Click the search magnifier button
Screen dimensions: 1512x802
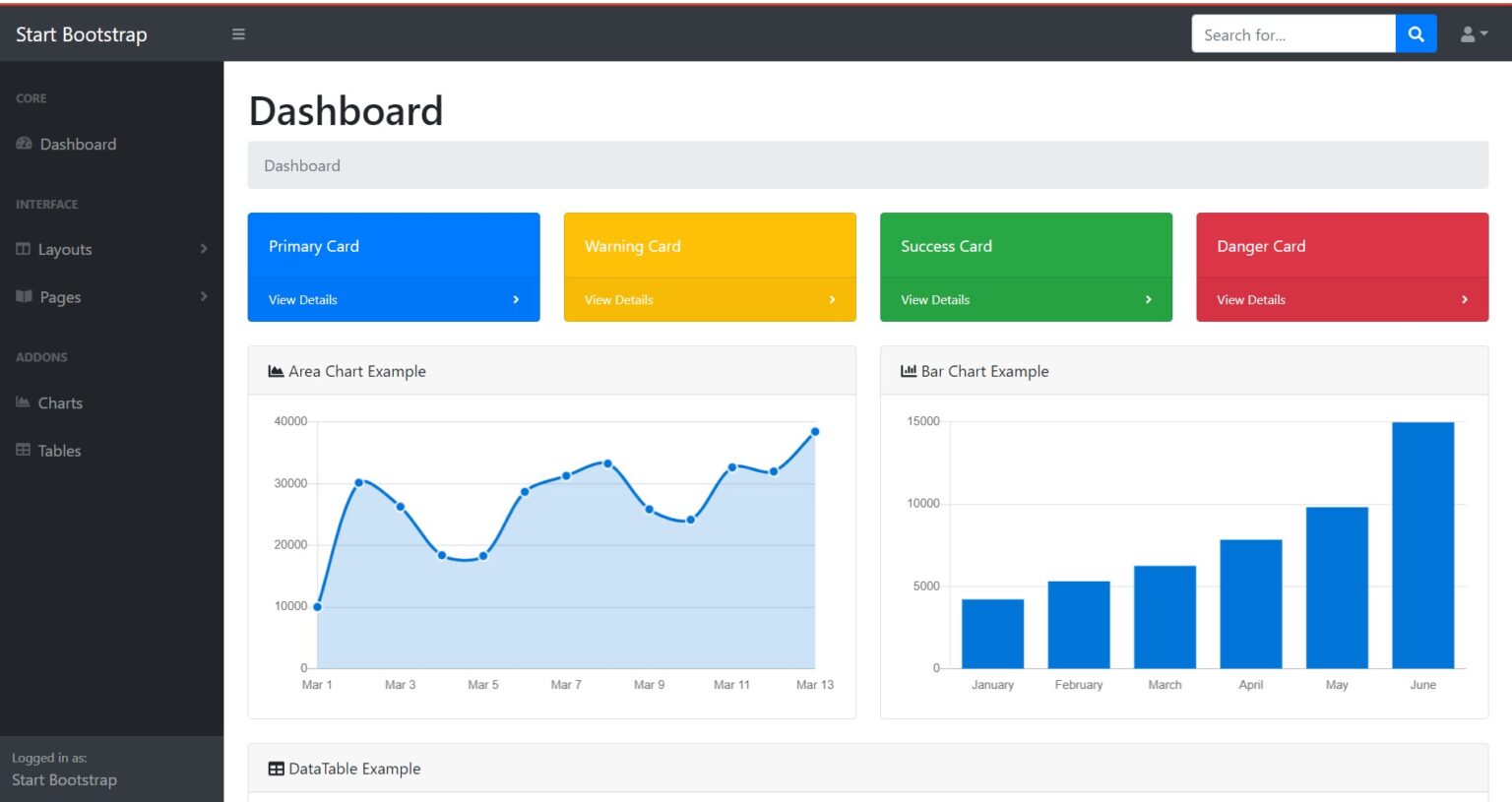point(1416,33)
